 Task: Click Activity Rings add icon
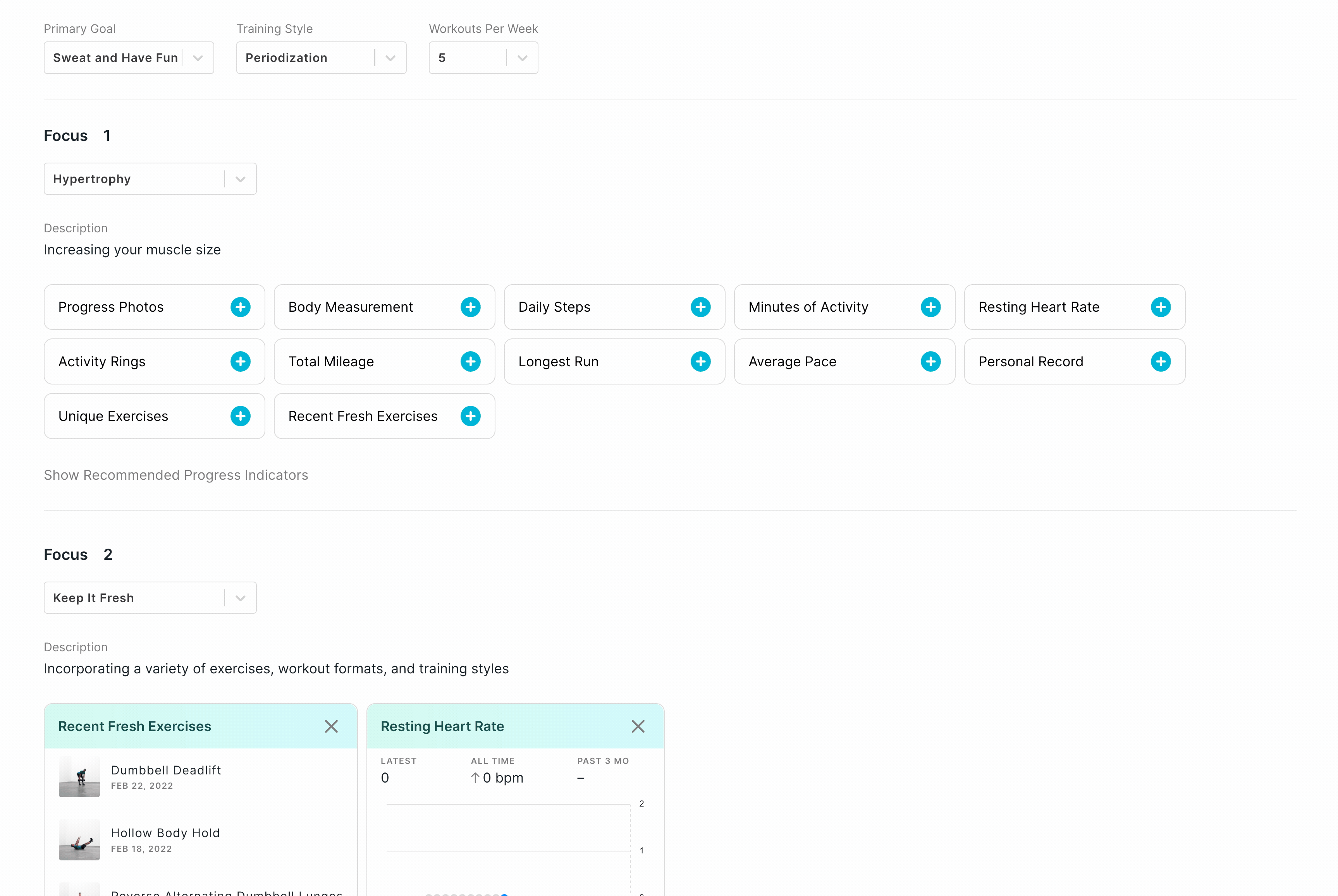click(240, 361)
